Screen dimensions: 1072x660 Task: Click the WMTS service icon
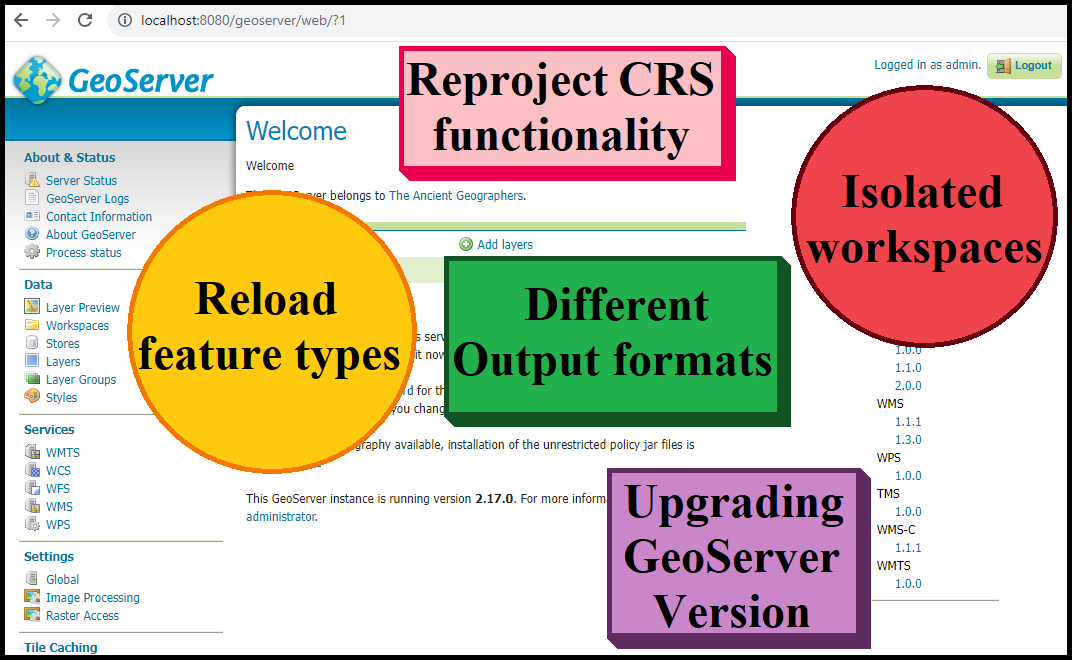click(x=32, y=451)
